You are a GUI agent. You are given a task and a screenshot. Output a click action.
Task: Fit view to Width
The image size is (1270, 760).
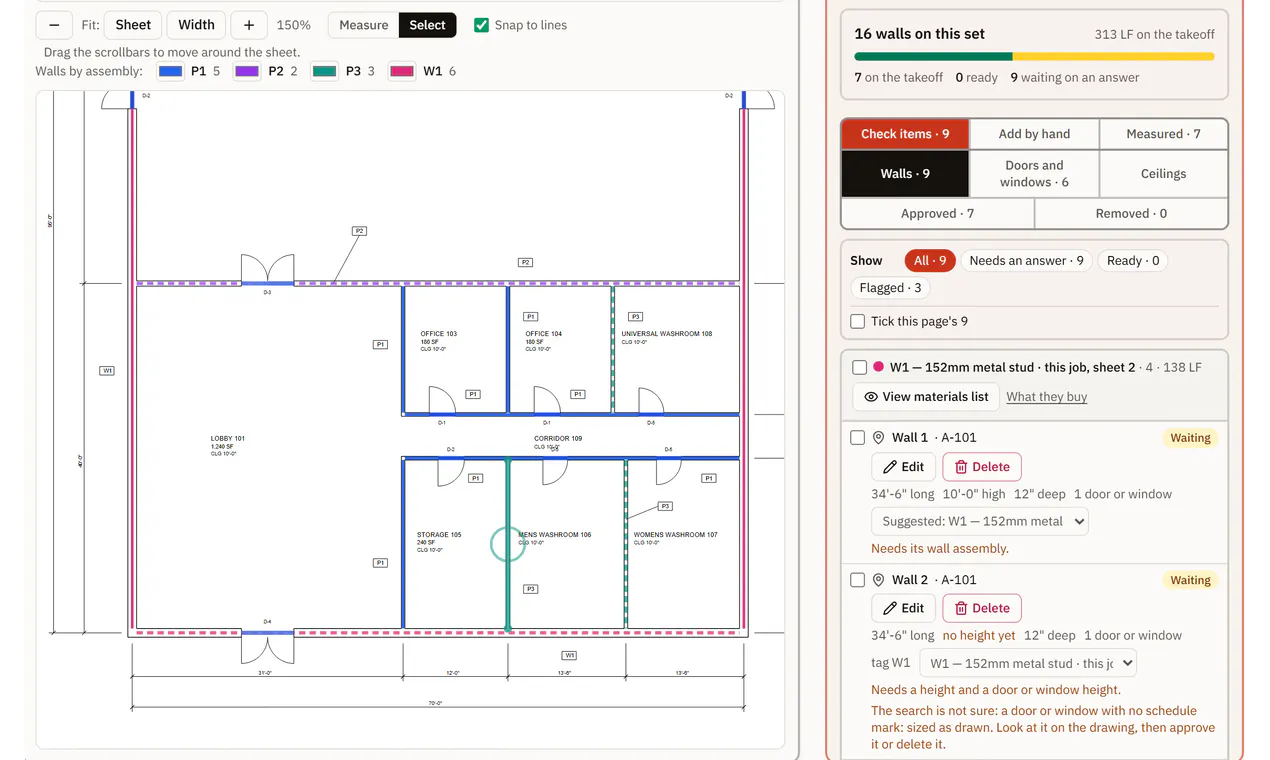(196, 25)
